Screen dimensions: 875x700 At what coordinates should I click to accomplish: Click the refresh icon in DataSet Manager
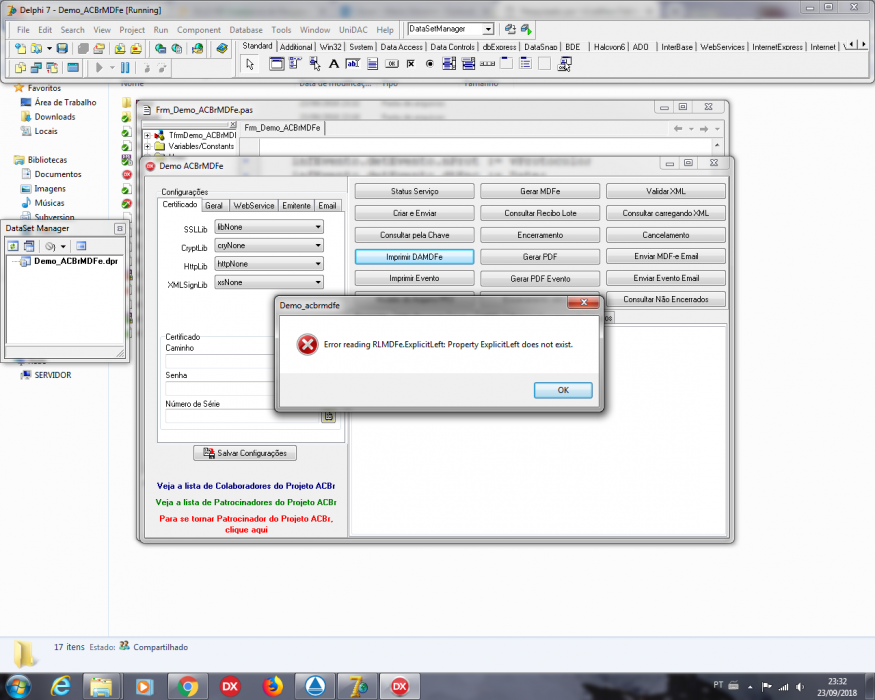click(13, 246)
